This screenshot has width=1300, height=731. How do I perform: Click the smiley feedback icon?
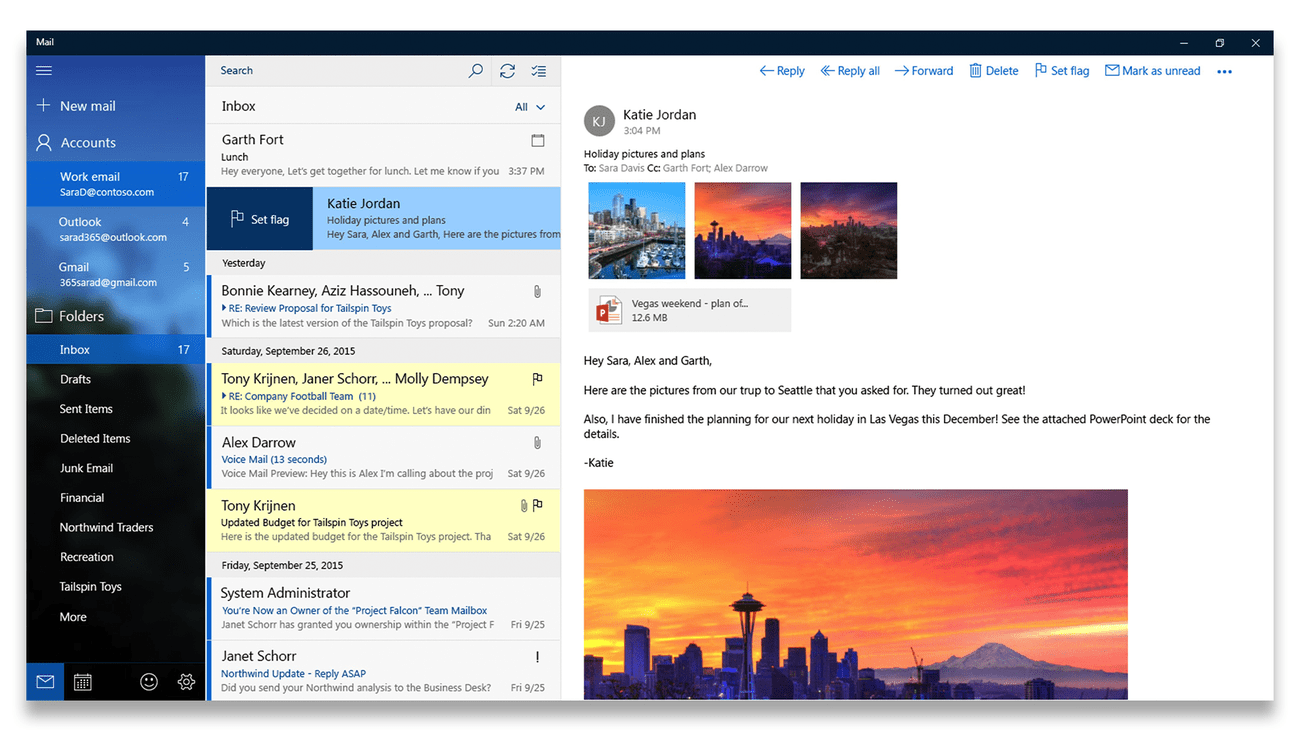(x=149, y=682)
